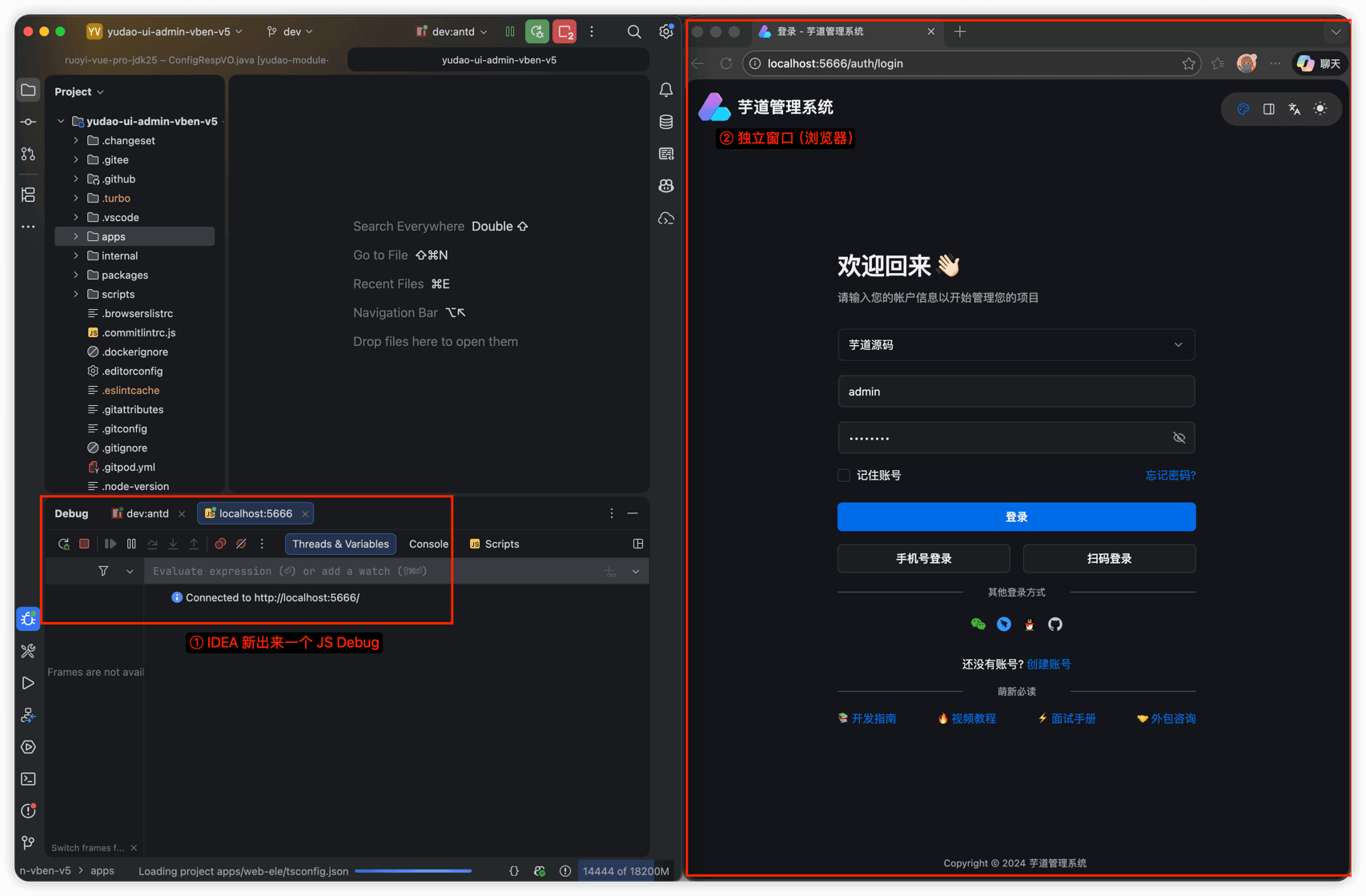Open the 芋道源码 tenant dropdown
The height and width of the screenshot is (896, 1366).
(1015, 344)
